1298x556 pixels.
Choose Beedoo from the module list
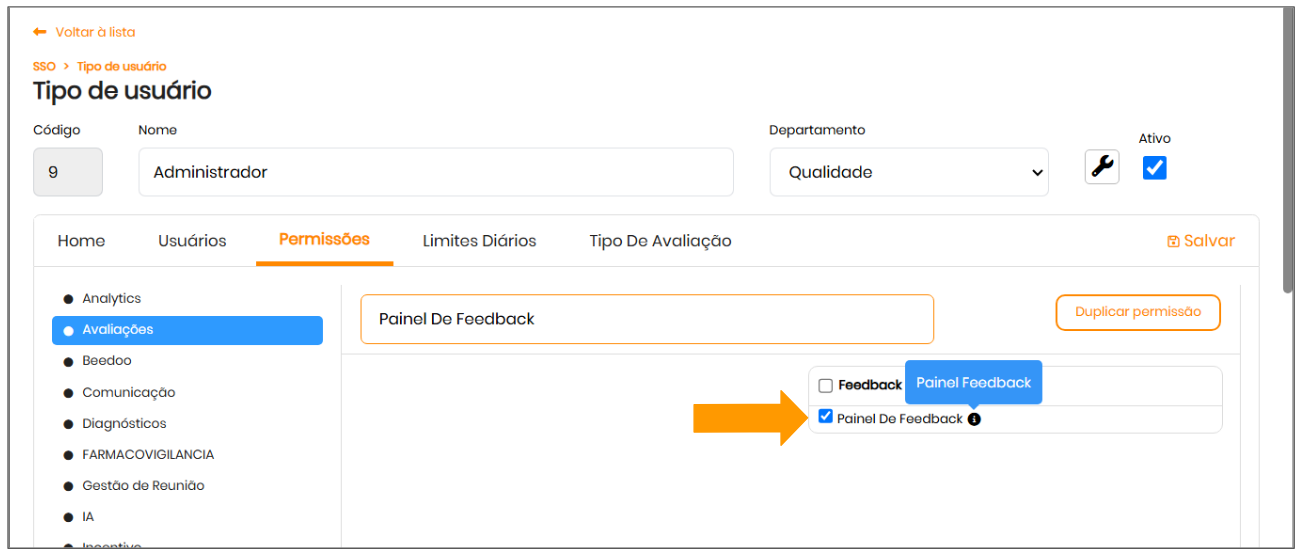[107, 360]
